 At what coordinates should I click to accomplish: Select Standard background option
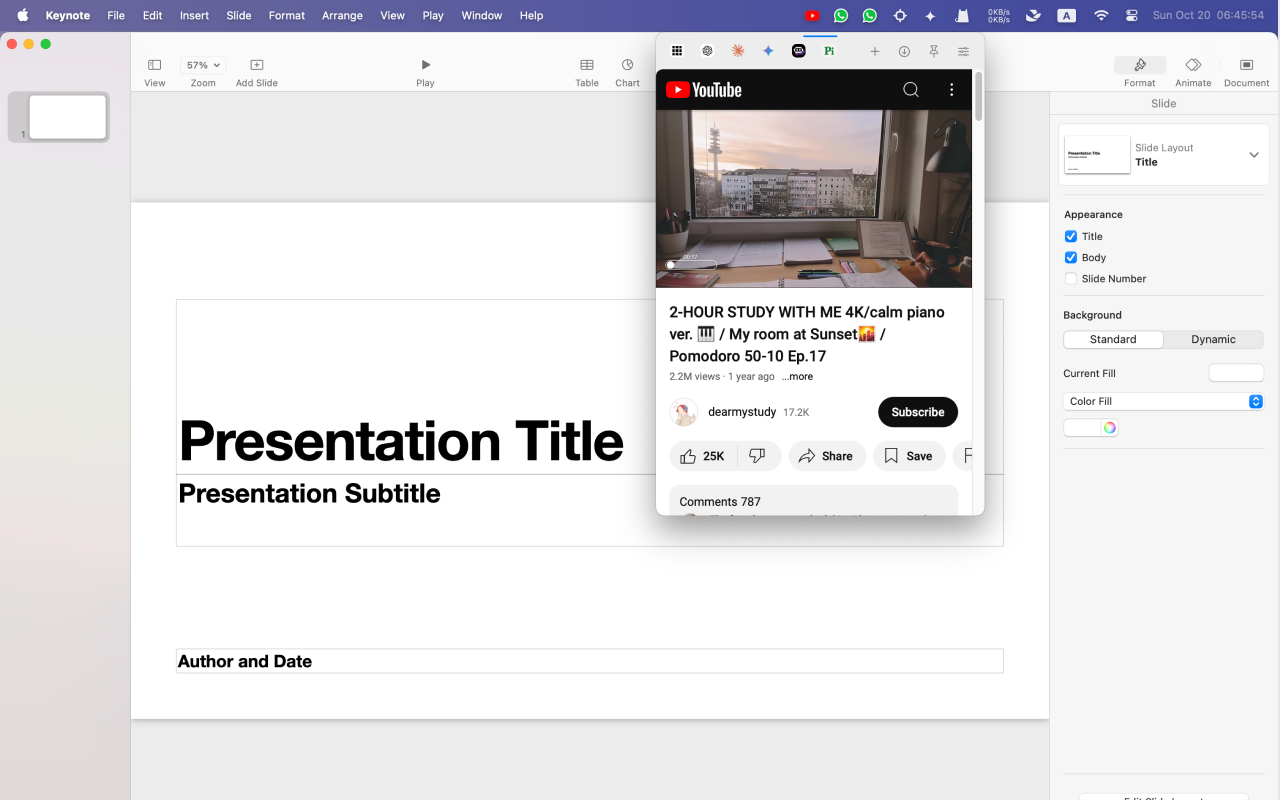point(1113,339)
